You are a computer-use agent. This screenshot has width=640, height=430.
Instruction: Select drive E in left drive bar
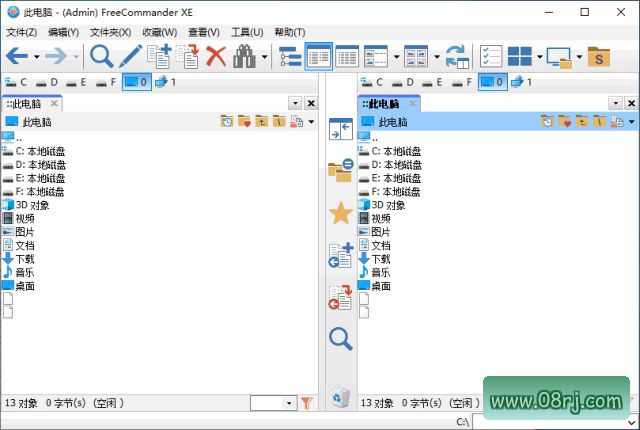[x=76, y=82]
